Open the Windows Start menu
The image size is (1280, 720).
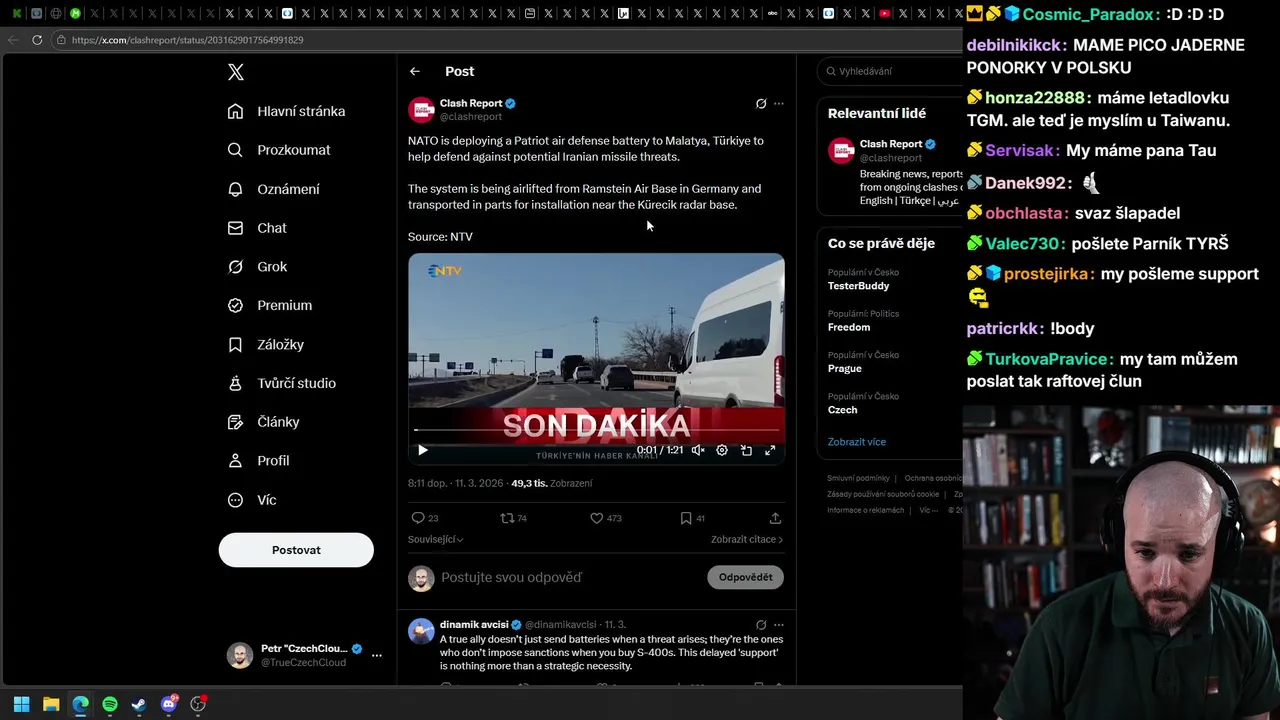(x=21, y=704)
